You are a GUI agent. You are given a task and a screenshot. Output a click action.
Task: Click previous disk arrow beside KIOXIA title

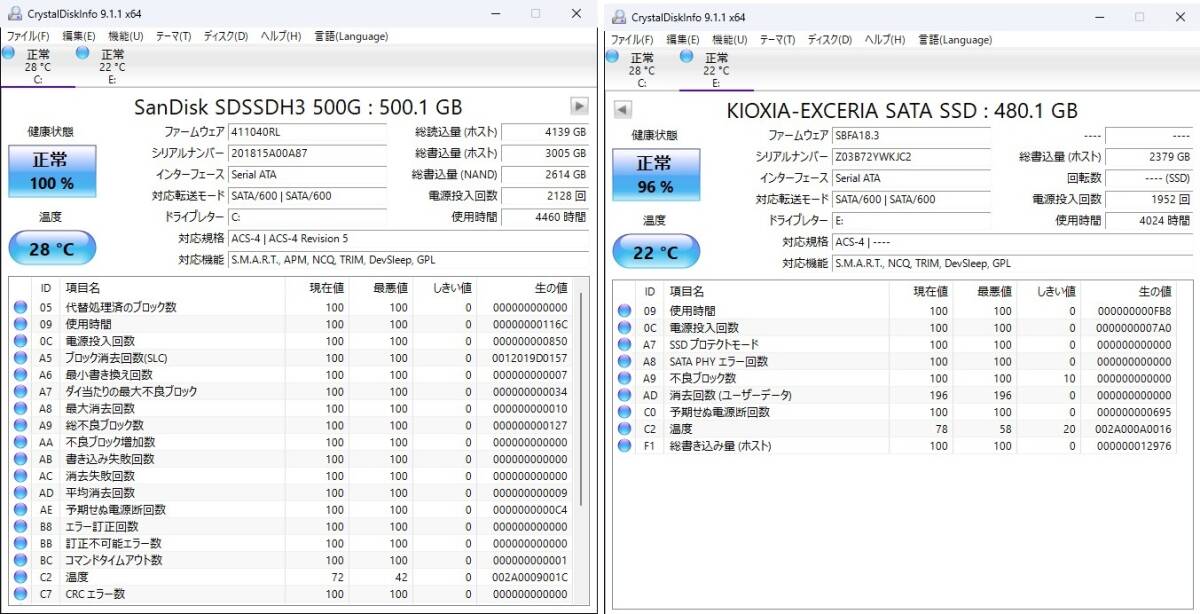click(x=622, y=109)
